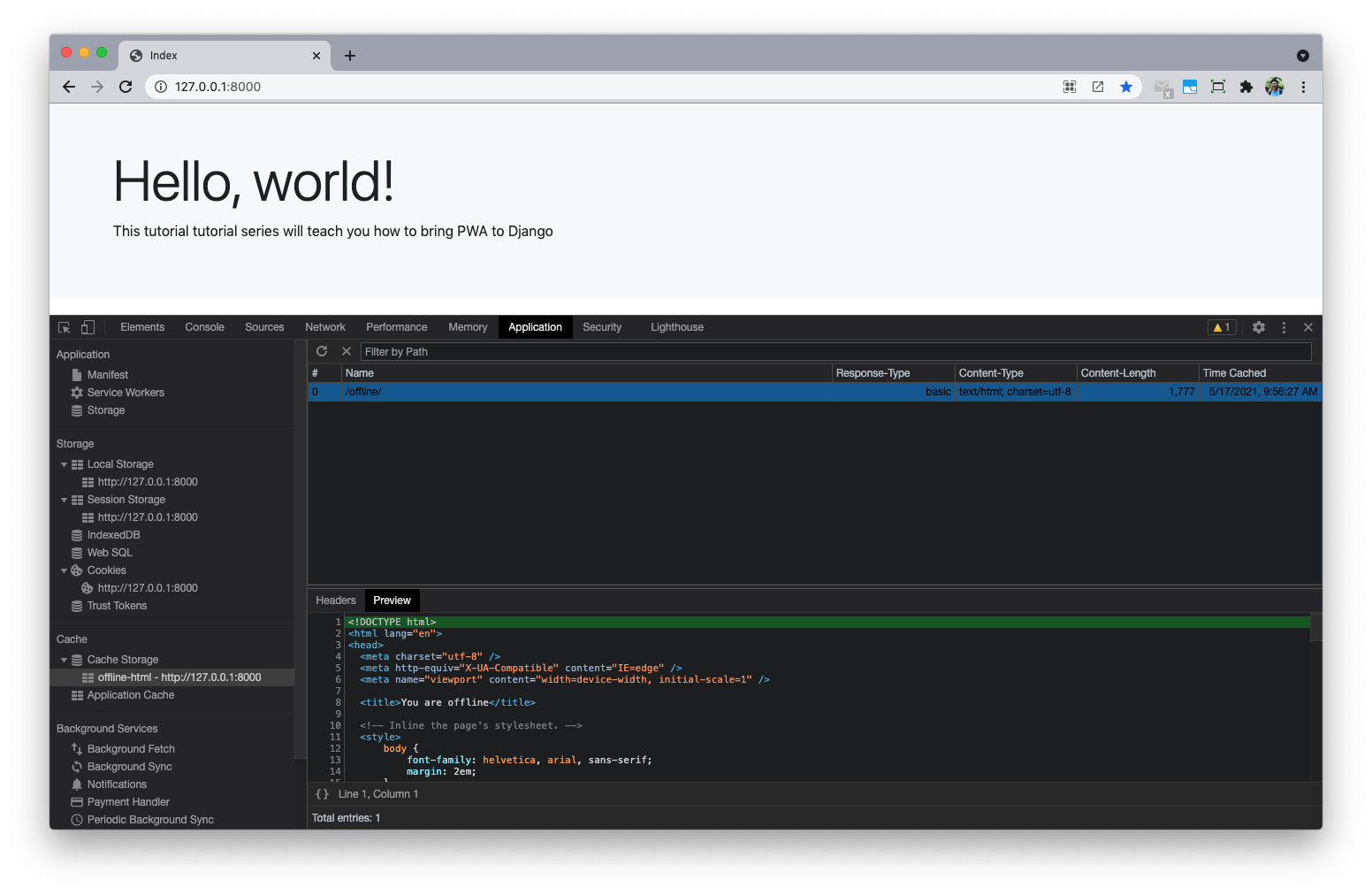Open the Chrome extensions puzzle icon

pos(1246,87)
